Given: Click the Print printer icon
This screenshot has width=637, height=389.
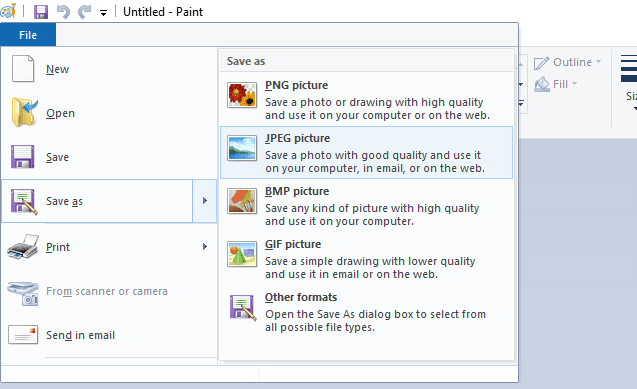Looking at the screenshot, I should (23, 246).
